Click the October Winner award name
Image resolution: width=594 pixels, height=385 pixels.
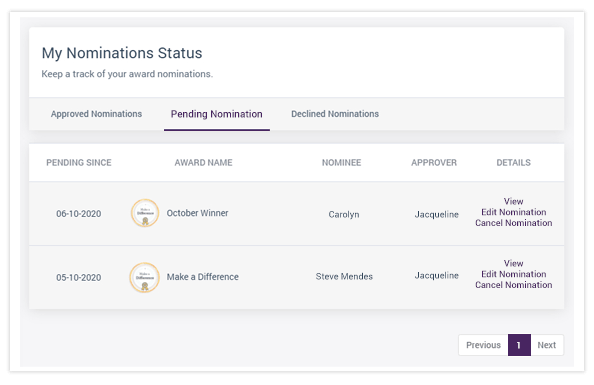pyautogui.click(x=197, y=213)
